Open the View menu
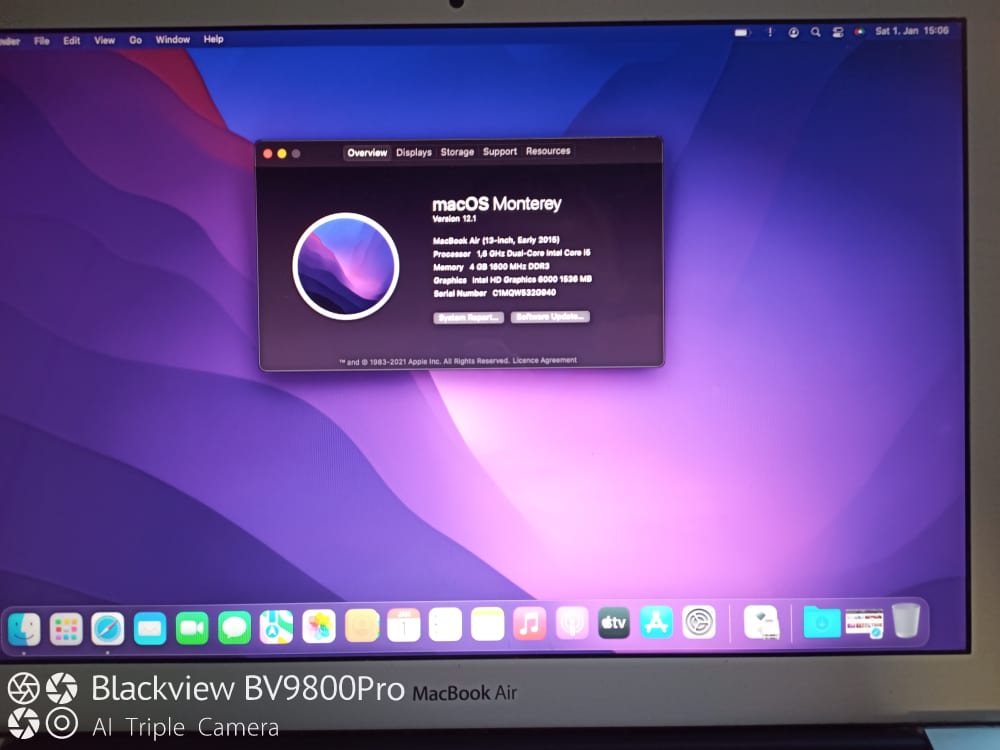This screenshot has height=750, width=1000. (x=105, y=40)
